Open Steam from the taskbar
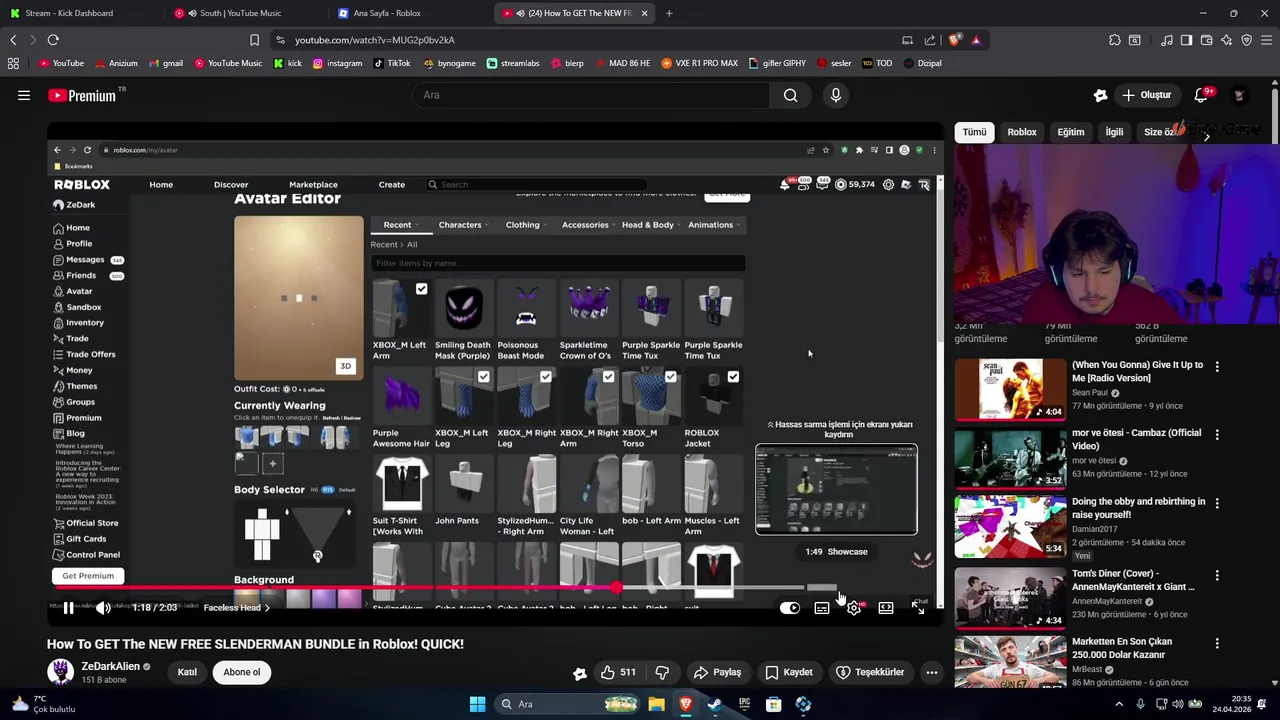 (x=715, y=704)
